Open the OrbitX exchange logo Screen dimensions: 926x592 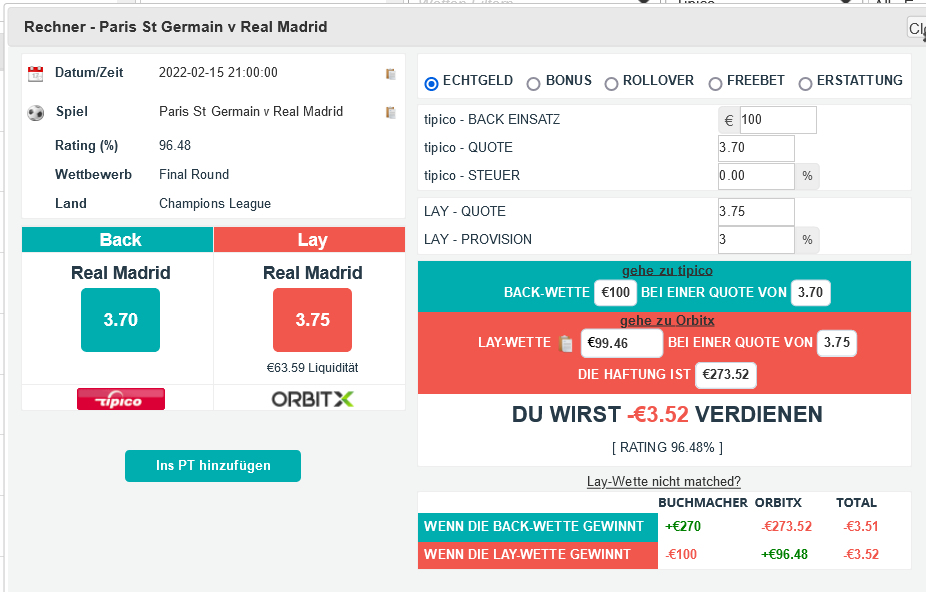click(x=312, y=399)
